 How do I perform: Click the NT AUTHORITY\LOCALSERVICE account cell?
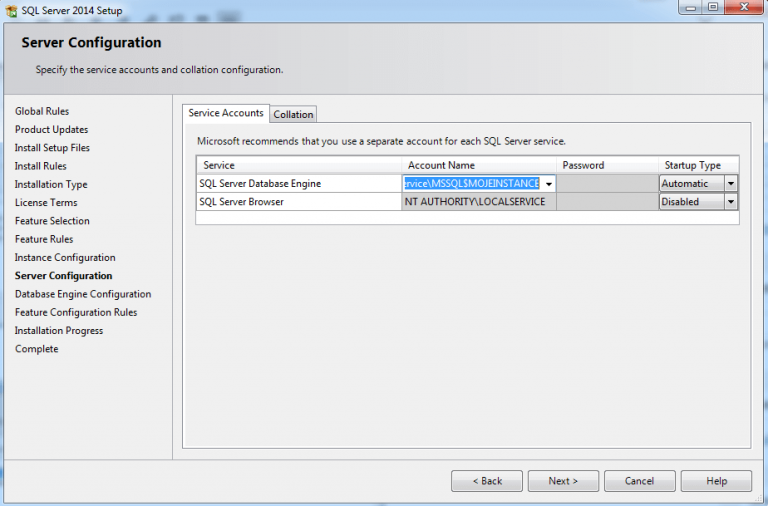click(x=479, y=202)
